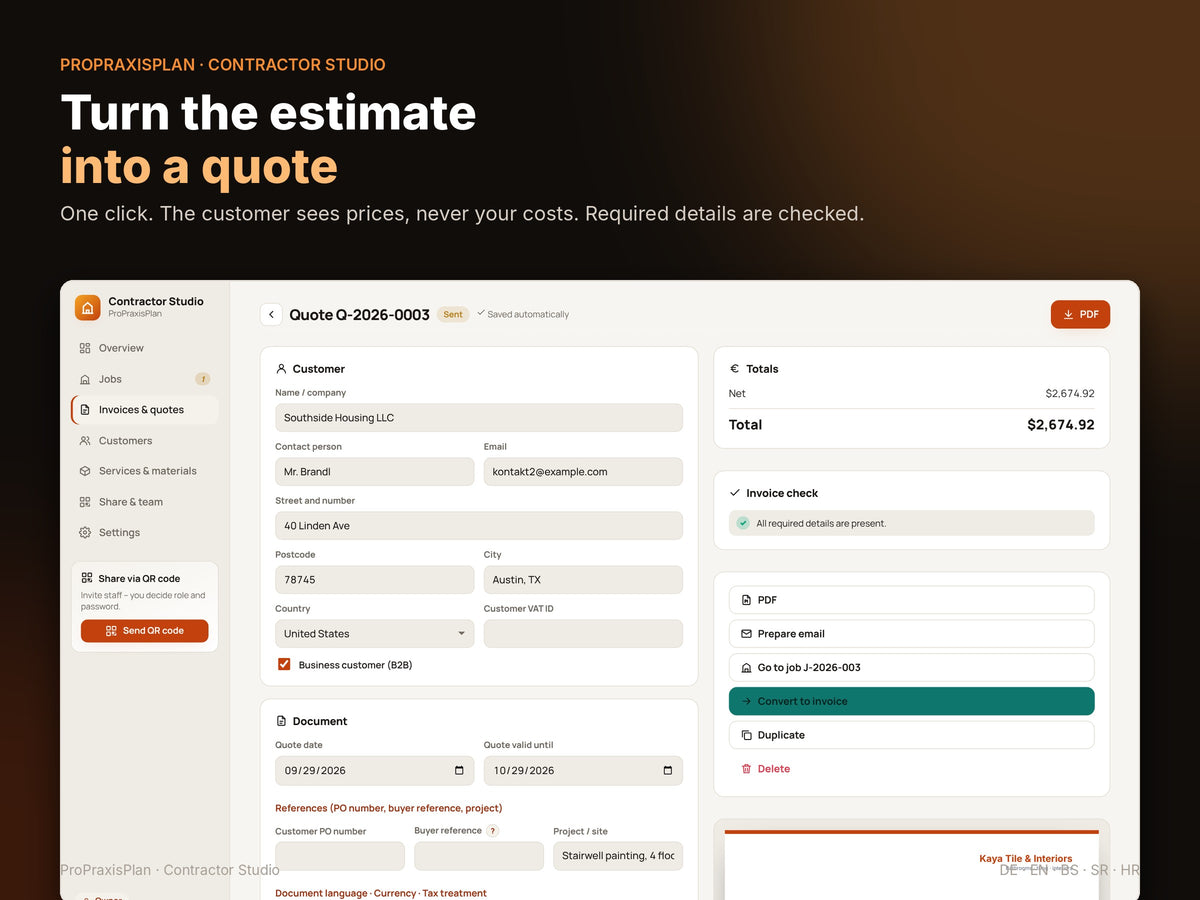Screen dimensions: 1200x900
Task: Click the Customer VAT ID field
Action: pos(583,634)
